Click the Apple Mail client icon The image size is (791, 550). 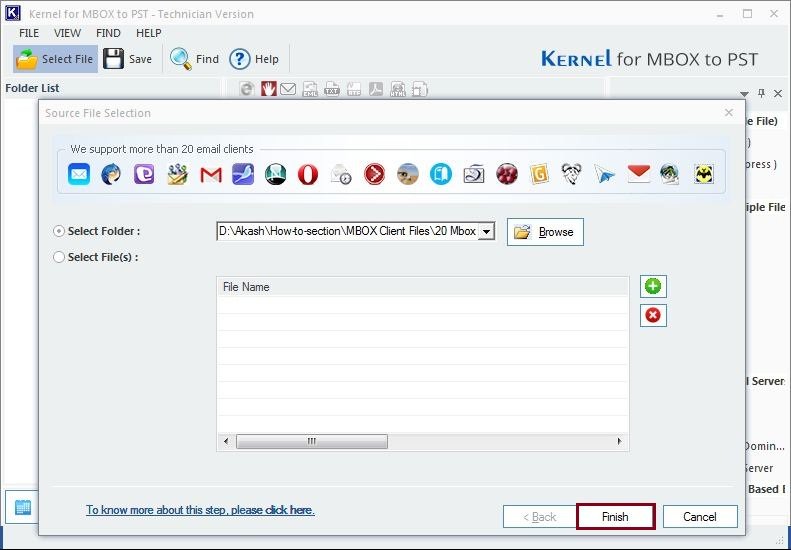(79, 175)
